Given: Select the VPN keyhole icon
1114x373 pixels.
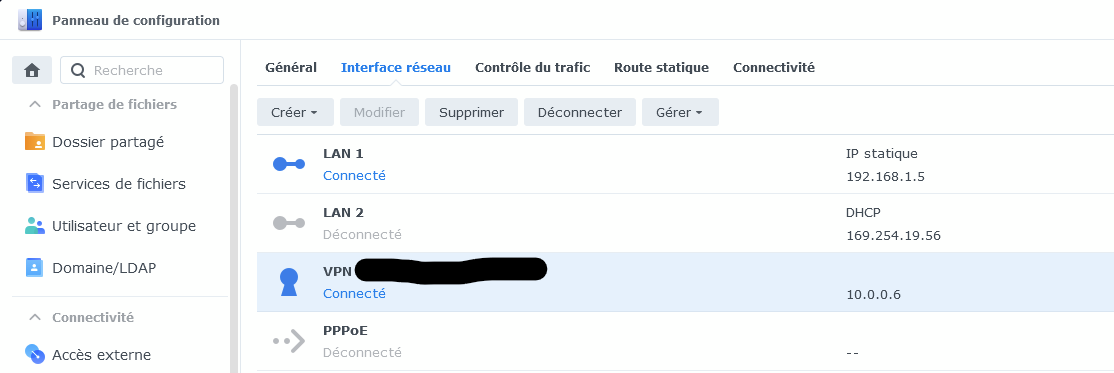Looking at the screenshot, I should pyautogui.click(x=288, y=282).
